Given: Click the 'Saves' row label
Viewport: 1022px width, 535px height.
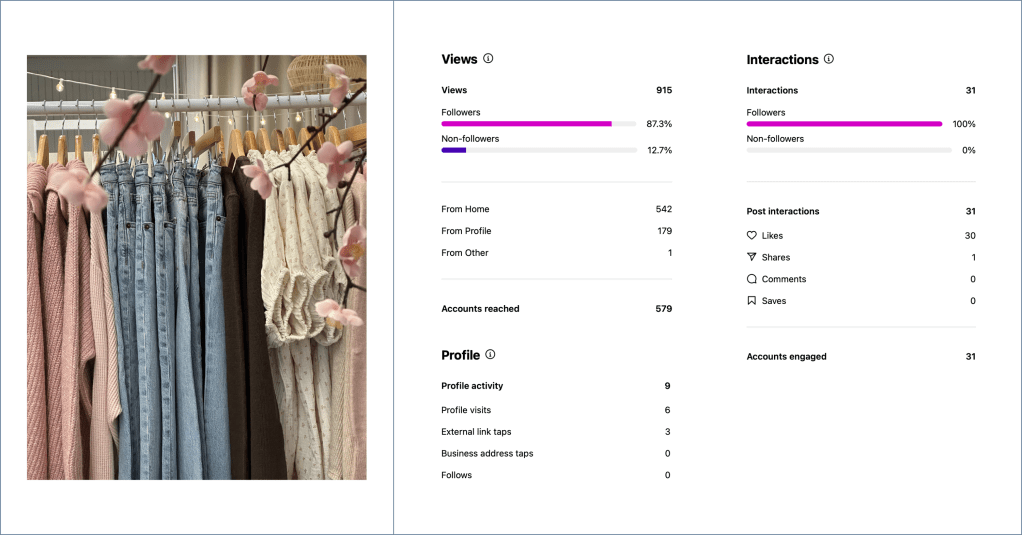Looking at the screenshot, I should (x=774, y=301).
